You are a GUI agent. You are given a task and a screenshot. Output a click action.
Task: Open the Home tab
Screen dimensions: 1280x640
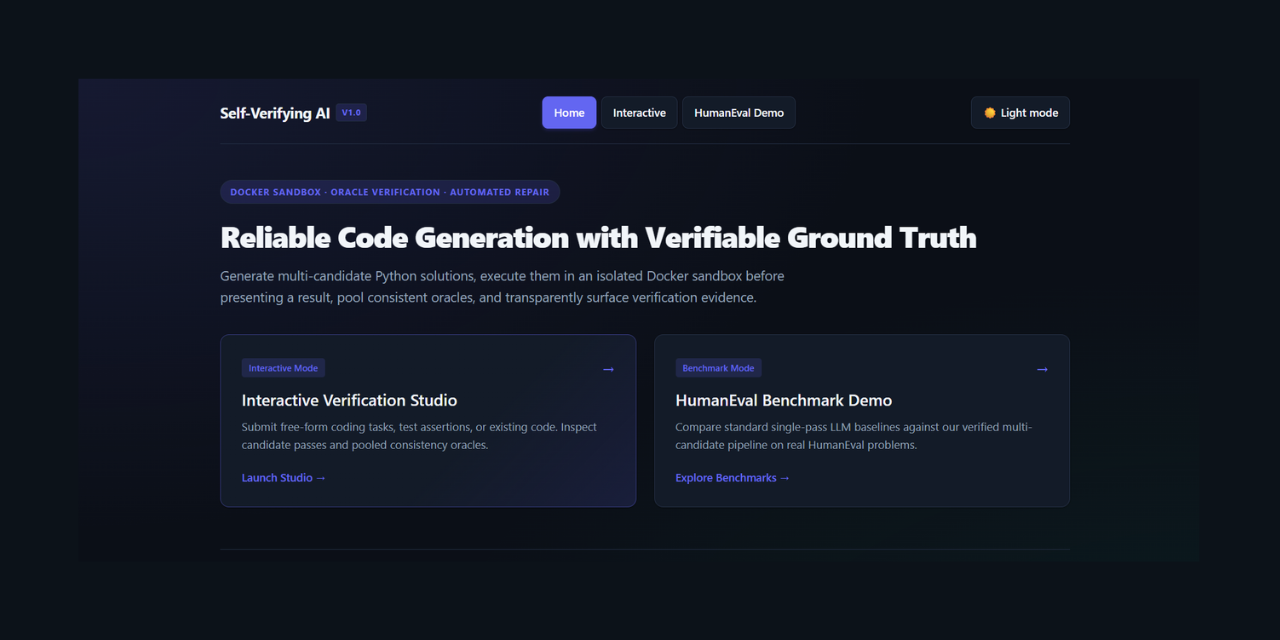[x=569, y=113]
